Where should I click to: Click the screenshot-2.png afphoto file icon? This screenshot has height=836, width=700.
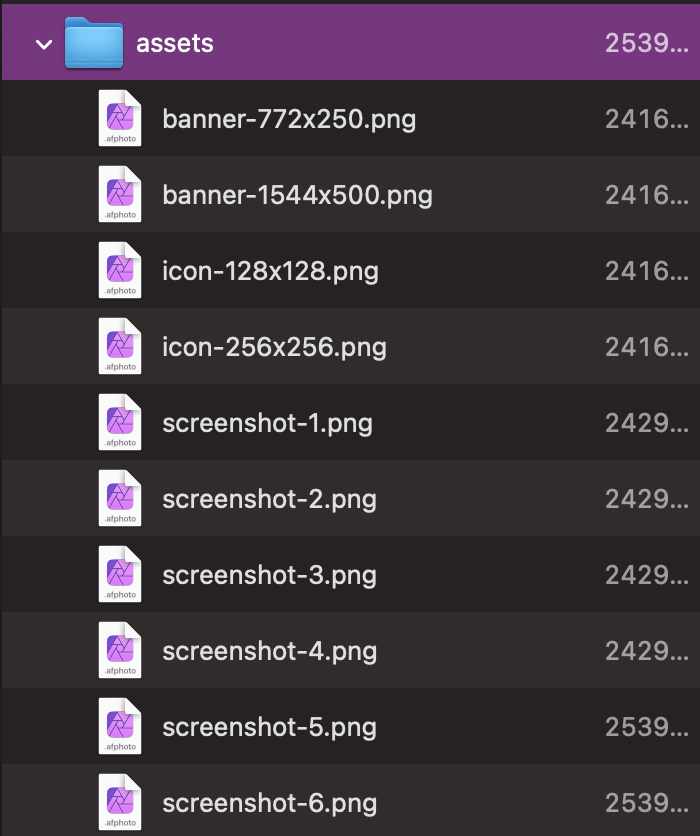pyautogui.click(x=120, y=499)
